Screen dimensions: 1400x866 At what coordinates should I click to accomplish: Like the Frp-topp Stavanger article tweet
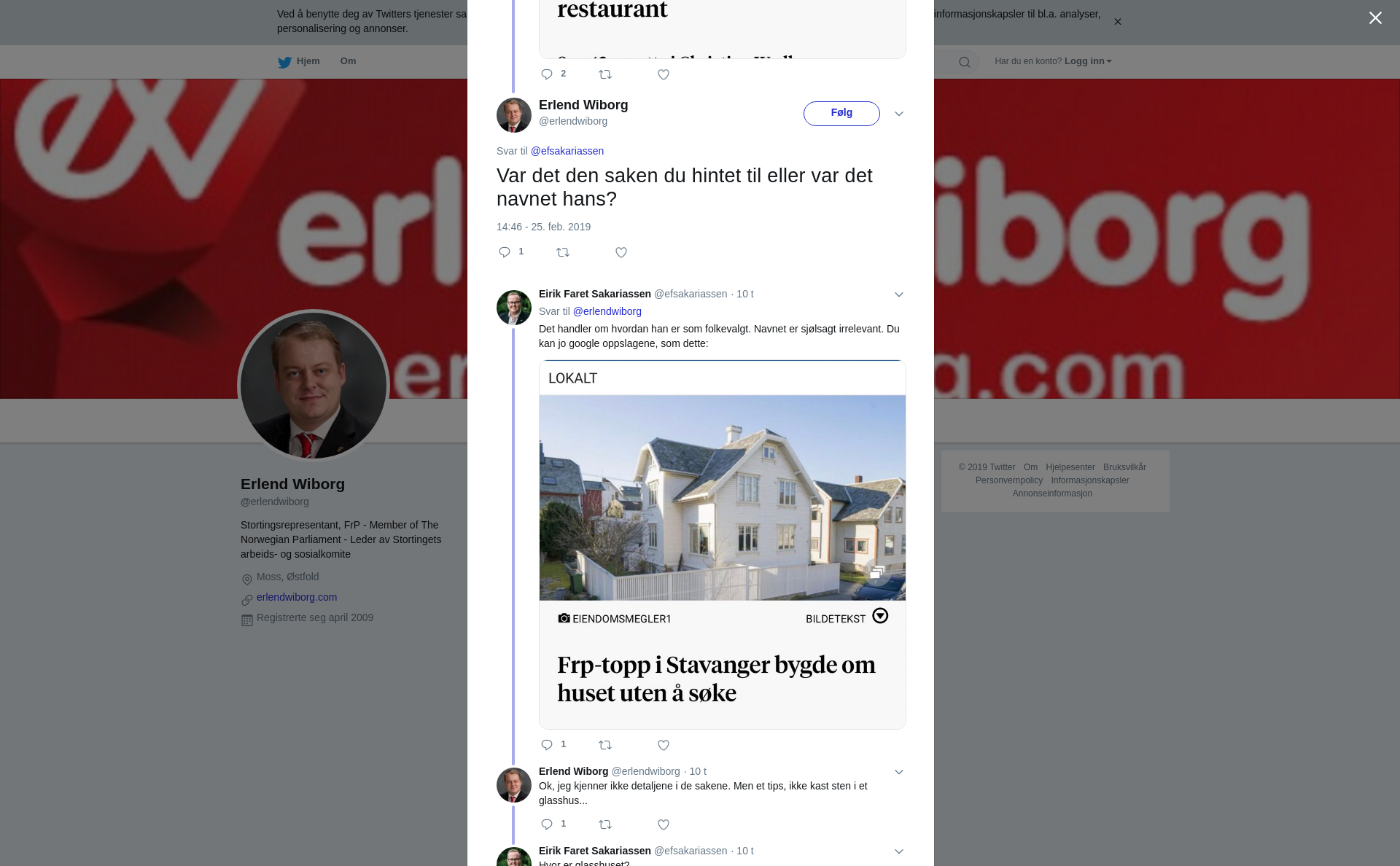[664, 745]
